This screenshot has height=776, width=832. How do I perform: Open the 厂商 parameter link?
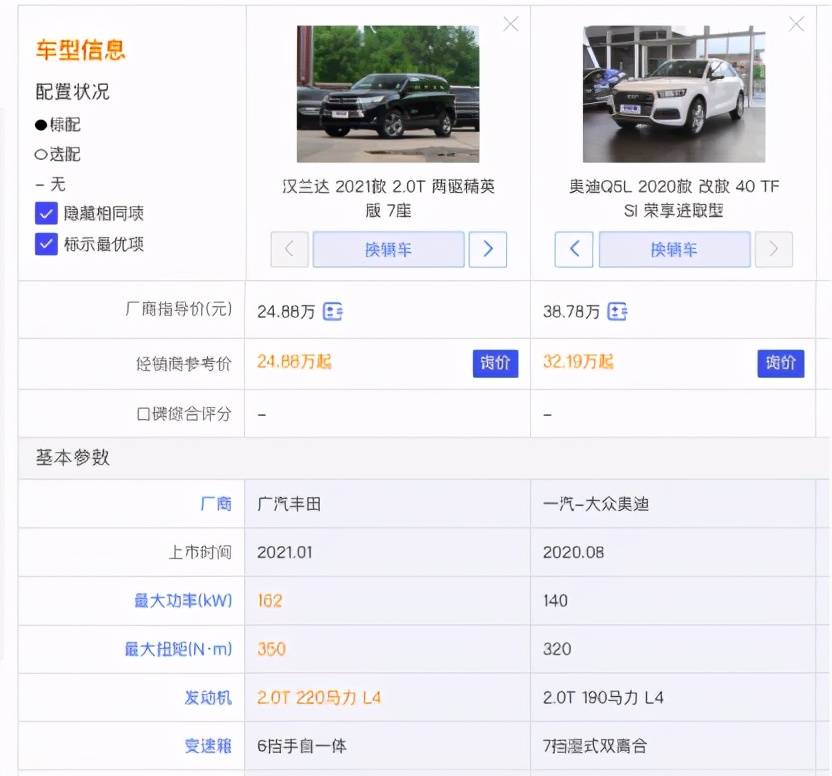pyautogui.click(x=216, y=504)
